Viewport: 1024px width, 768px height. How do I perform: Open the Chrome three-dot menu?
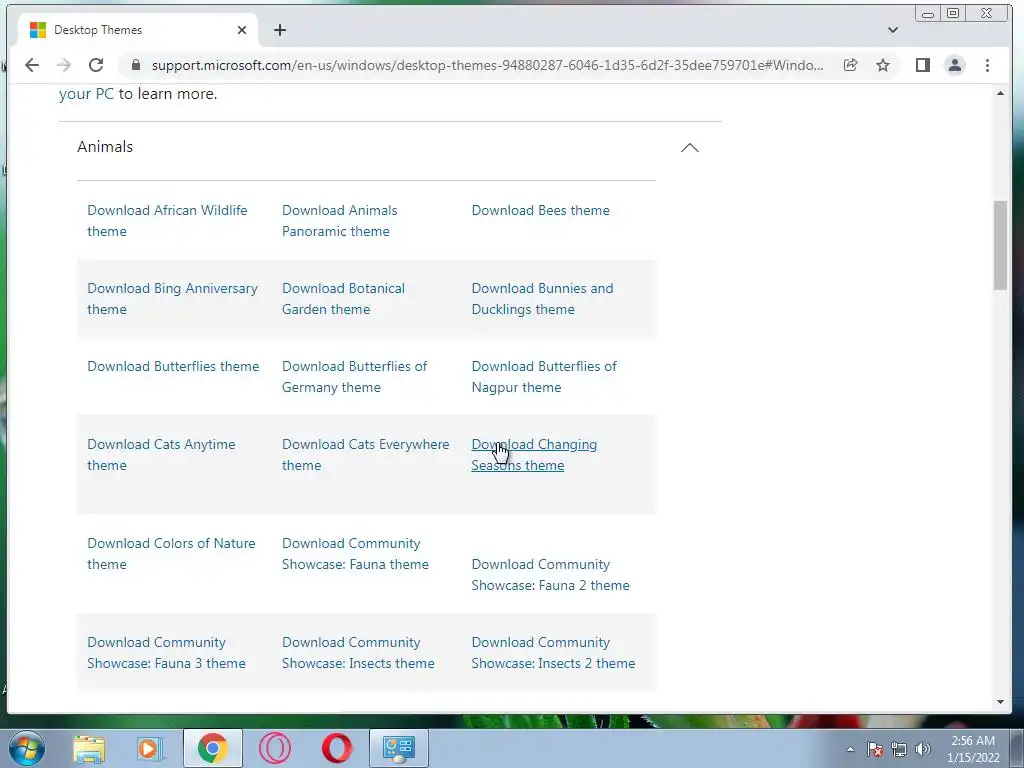(x=987, y=65)
